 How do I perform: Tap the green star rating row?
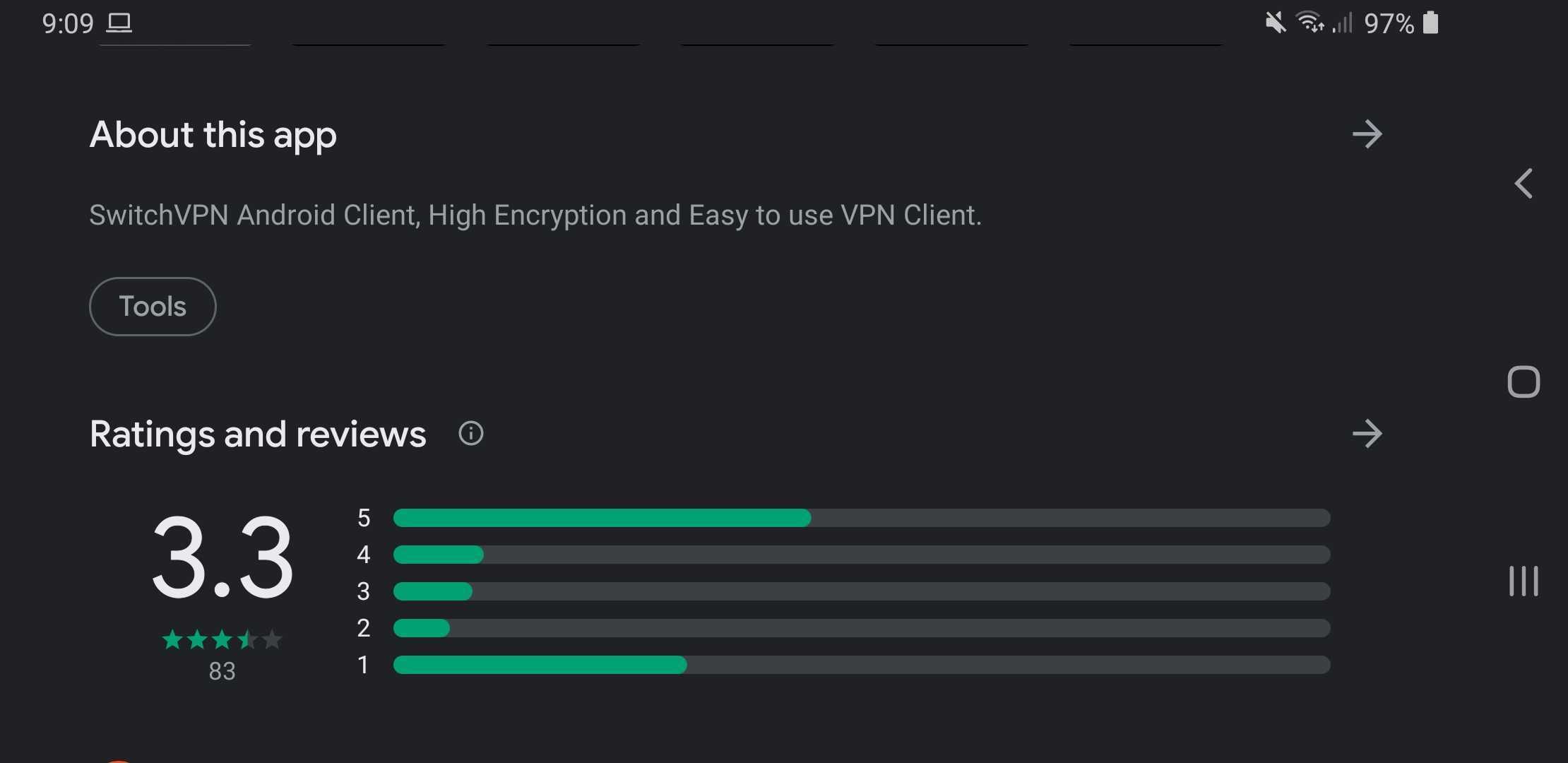222,640
